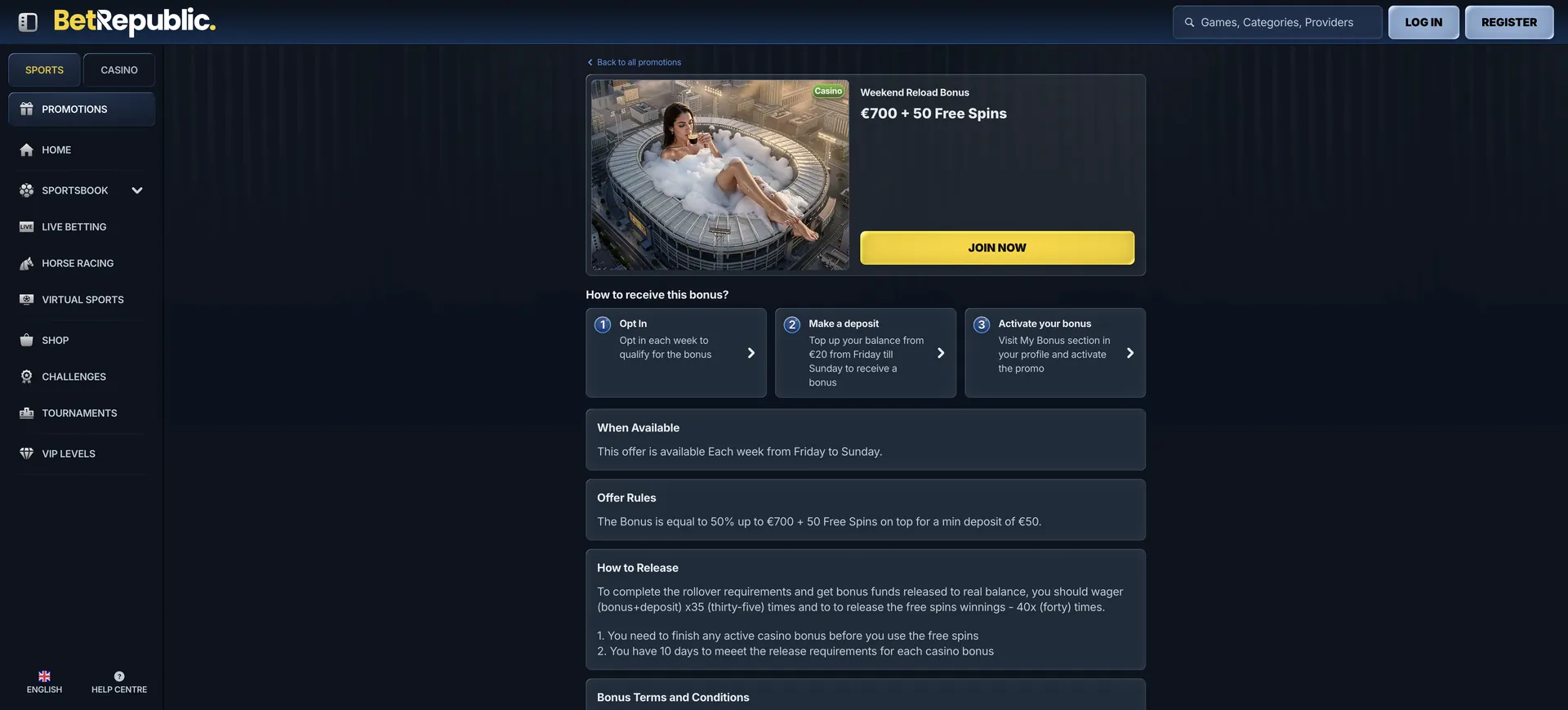The width and height of the screenshot is (1568, 710).
Task: Expand the Opt In step arrow
Action: point(751,353)
